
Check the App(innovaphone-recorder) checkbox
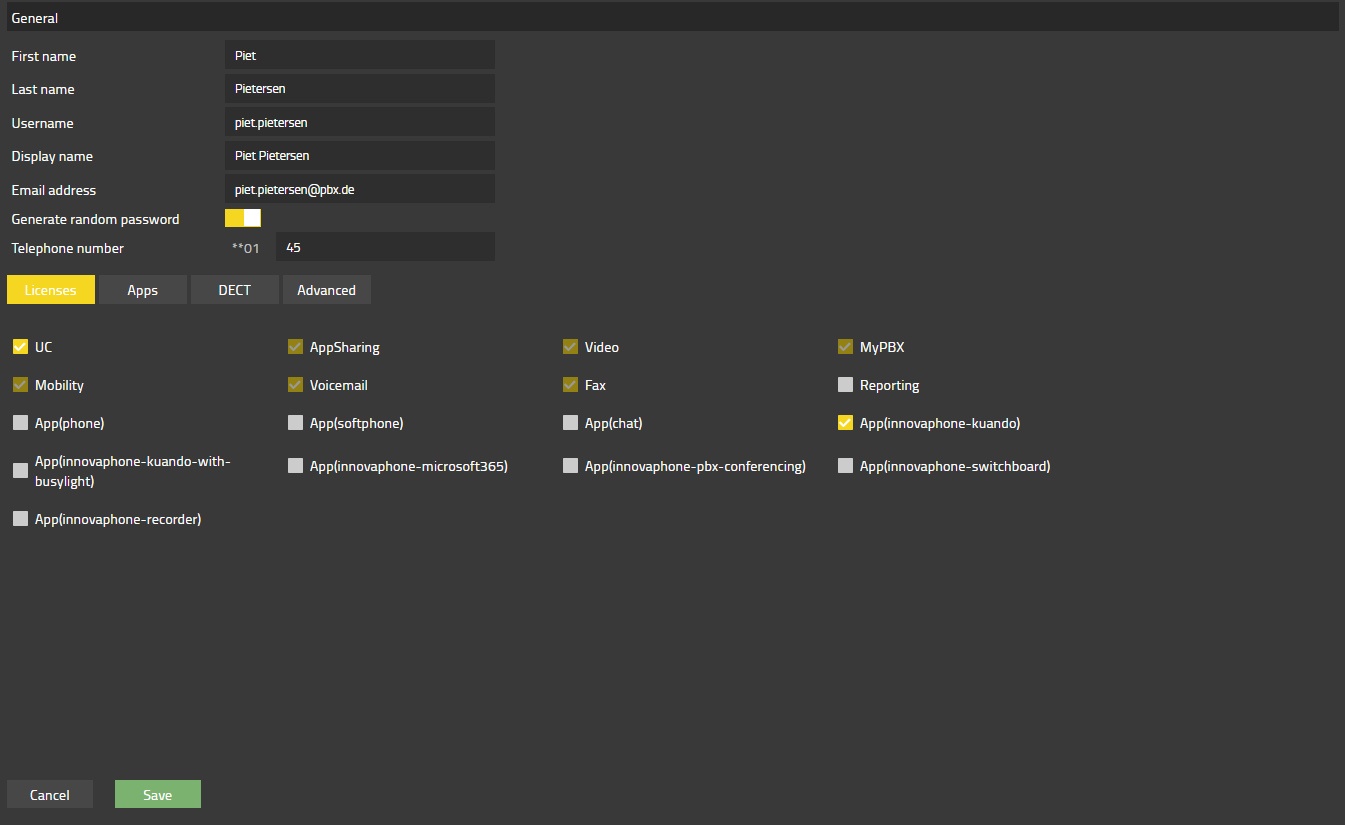(x=20, y=519)
